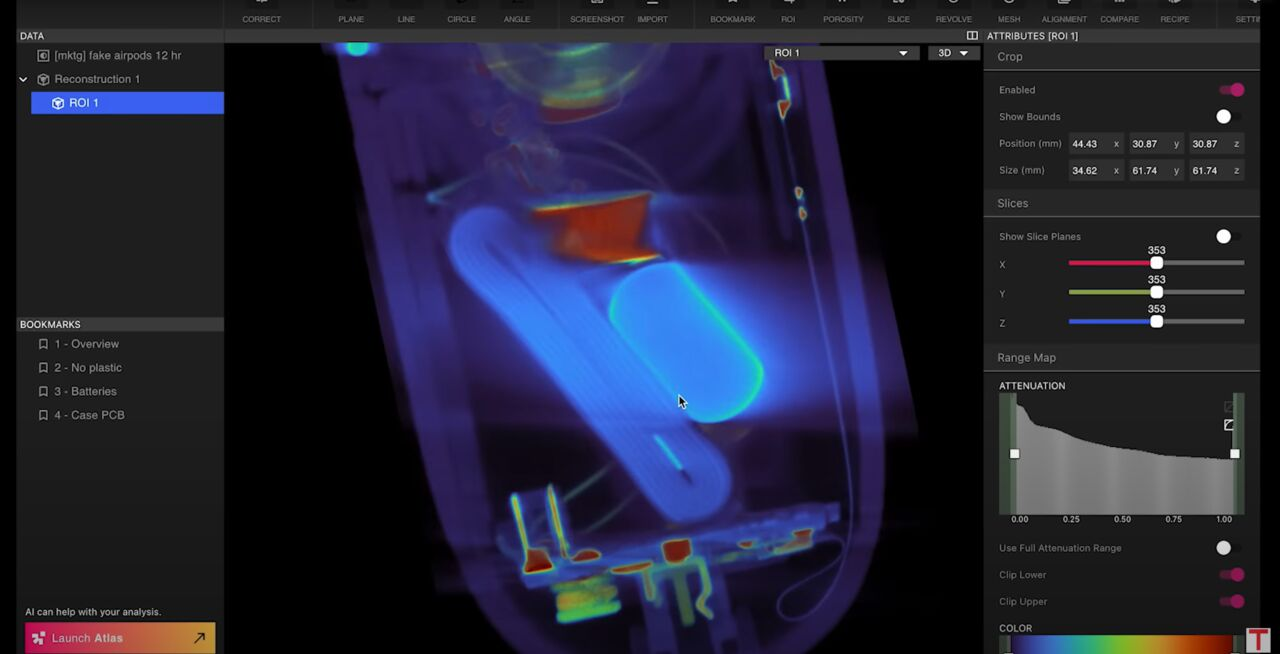Click the lower attenuation range handle
Viewport: 1280px width, 654px height.
pos(1014,454)
